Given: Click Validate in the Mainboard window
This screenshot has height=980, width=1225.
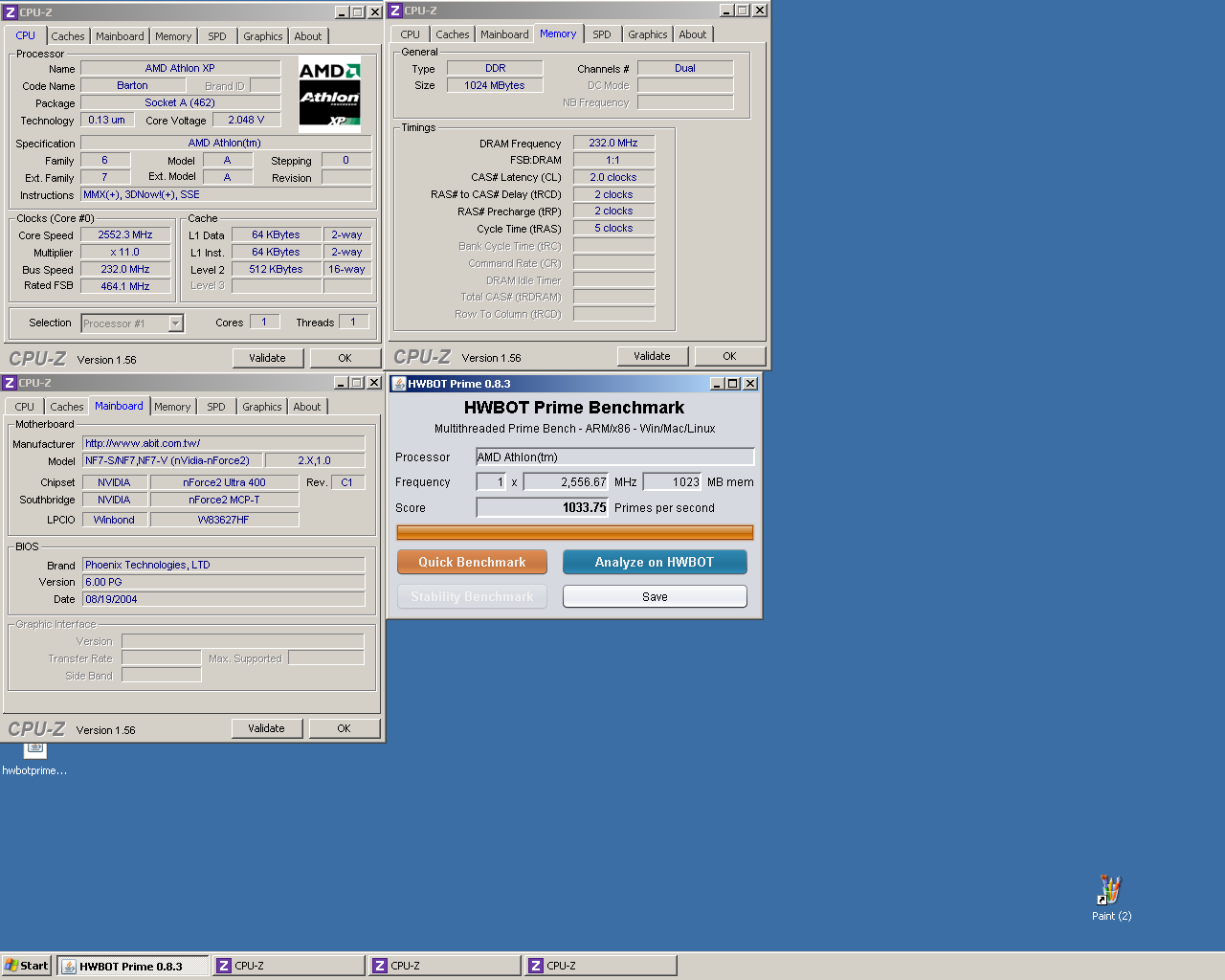Looking at the screenshot, I should tap(267, 728).
